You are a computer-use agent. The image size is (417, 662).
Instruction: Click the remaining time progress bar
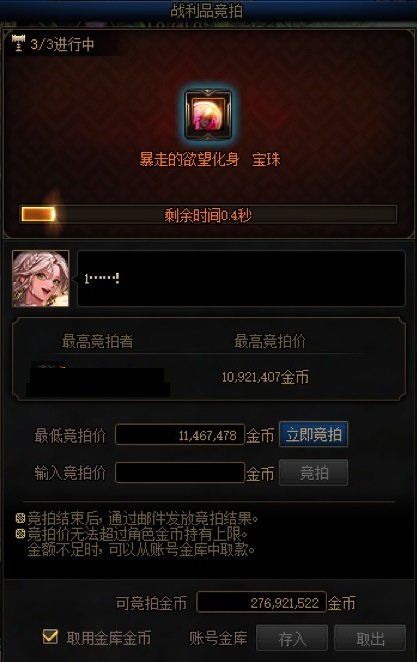coord(208,214)
